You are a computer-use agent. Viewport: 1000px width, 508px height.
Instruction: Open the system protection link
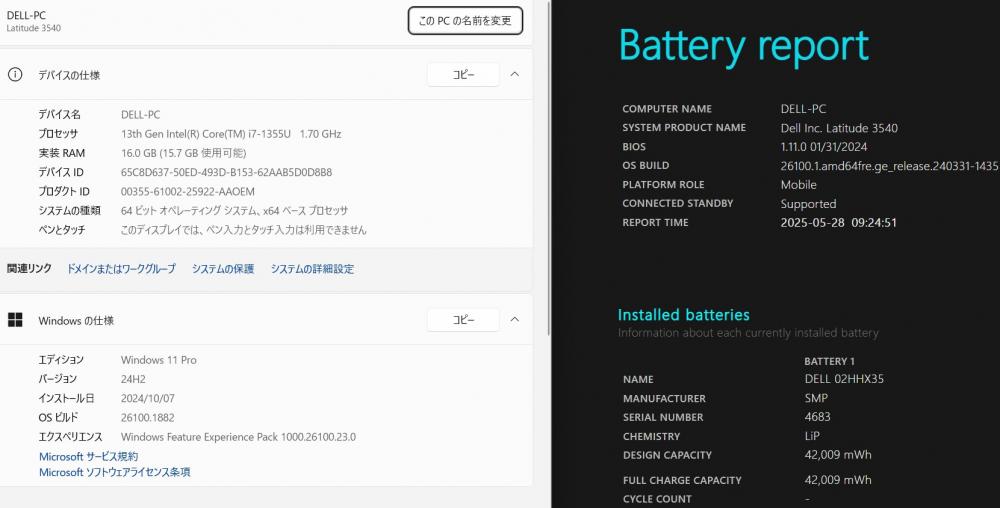click(223, 269)
